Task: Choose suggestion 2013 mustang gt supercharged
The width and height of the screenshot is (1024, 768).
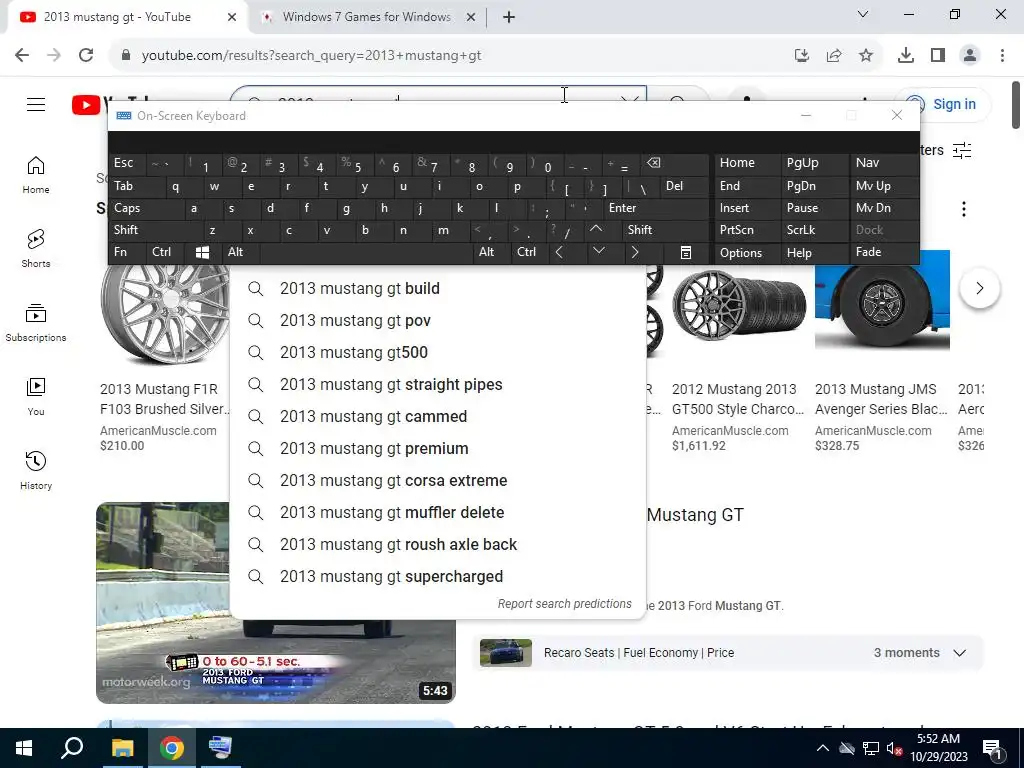Action: [438, 577]
